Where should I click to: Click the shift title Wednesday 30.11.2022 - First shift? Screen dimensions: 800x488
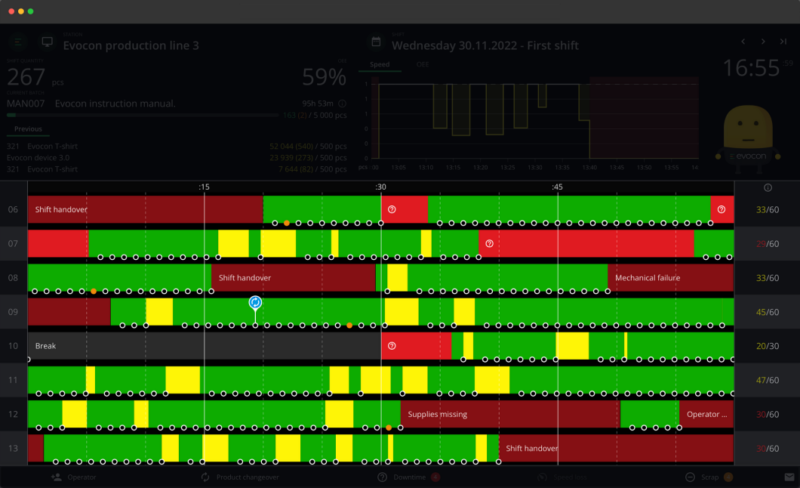[485, 45]
